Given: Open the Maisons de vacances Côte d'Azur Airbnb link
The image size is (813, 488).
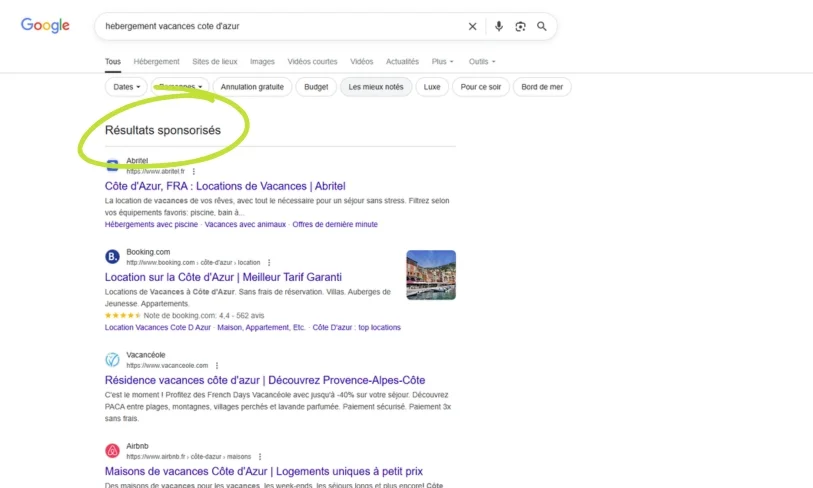Looking at the screenshot, I should [x=264, y=471].
